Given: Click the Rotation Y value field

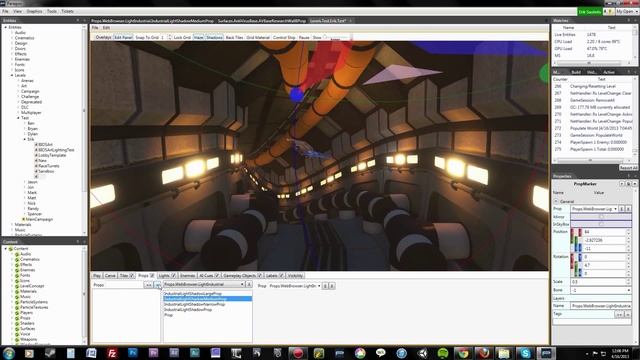Looking at the screenshot, I should click(604, 265).
